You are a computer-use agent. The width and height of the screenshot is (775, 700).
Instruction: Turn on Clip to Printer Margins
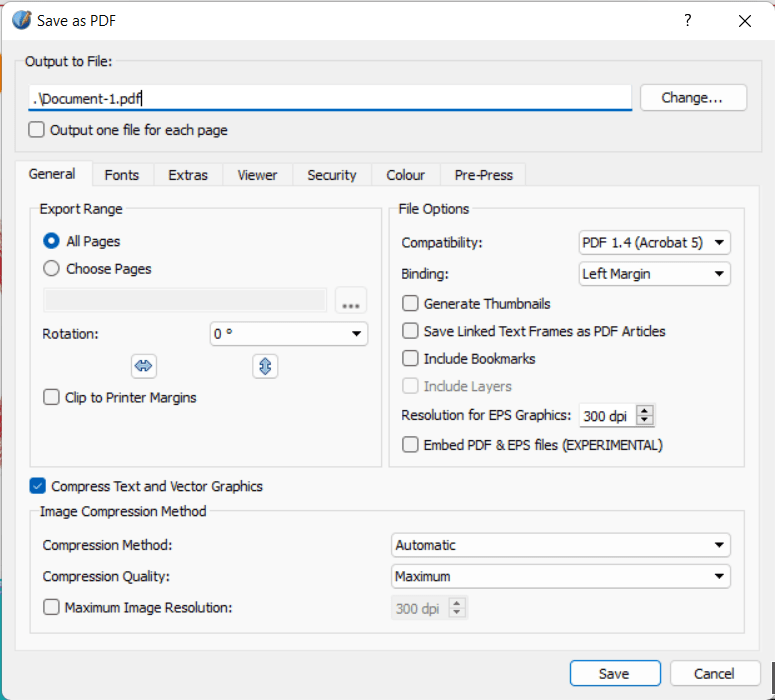[x=52, y=398]
